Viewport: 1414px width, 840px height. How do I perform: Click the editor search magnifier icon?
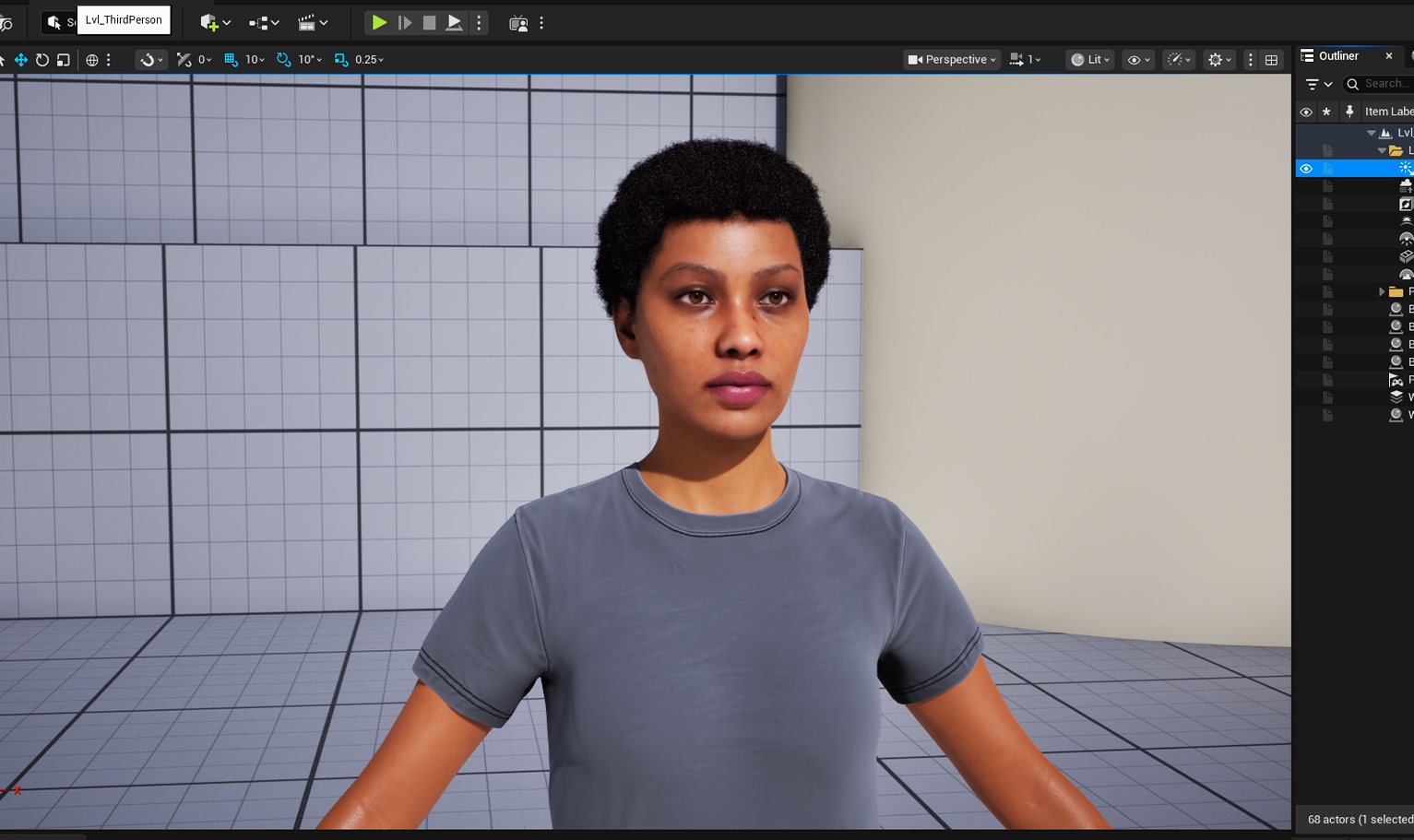7,22
